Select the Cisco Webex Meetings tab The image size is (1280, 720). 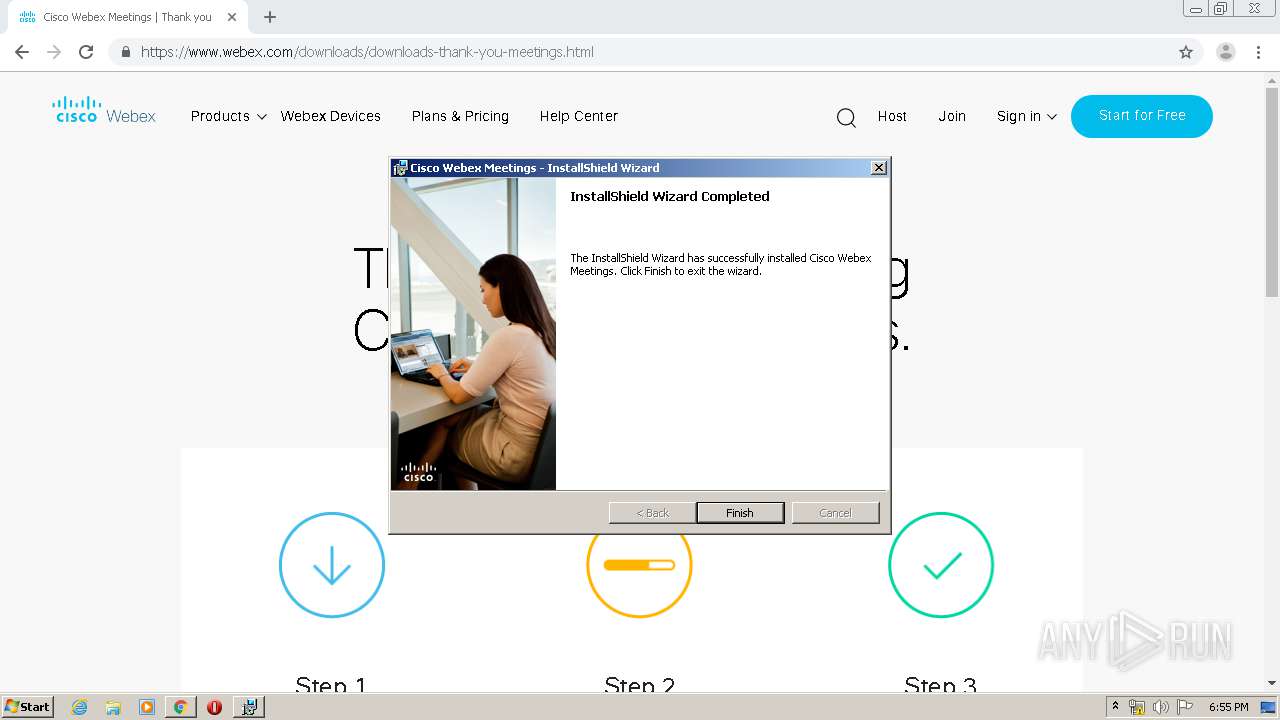pyautogui.click(x=126, y=17)
